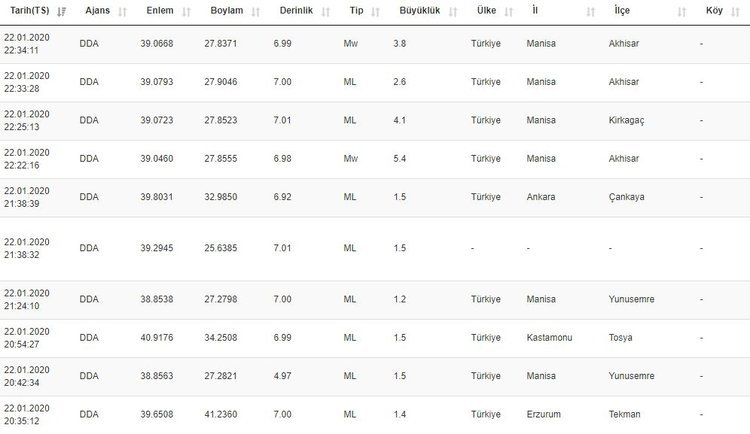Image resolution: width=750 pixels, height=434 pixels.
Task: Click the Tarih(TS) column header text
Action: tap(30, 12)
